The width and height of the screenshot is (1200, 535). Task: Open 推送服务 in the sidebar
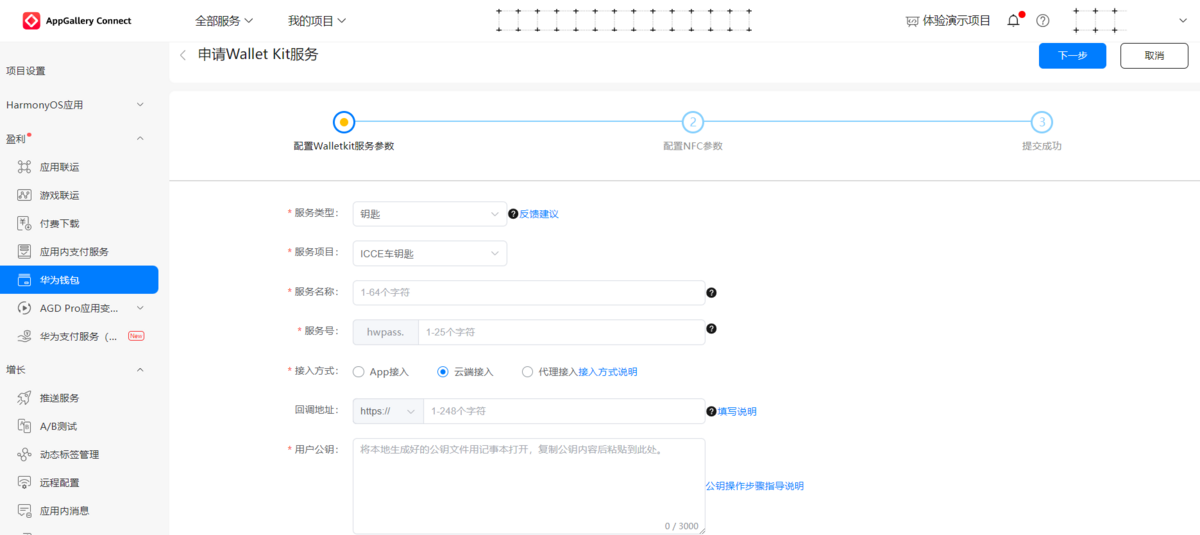[59, 398]
